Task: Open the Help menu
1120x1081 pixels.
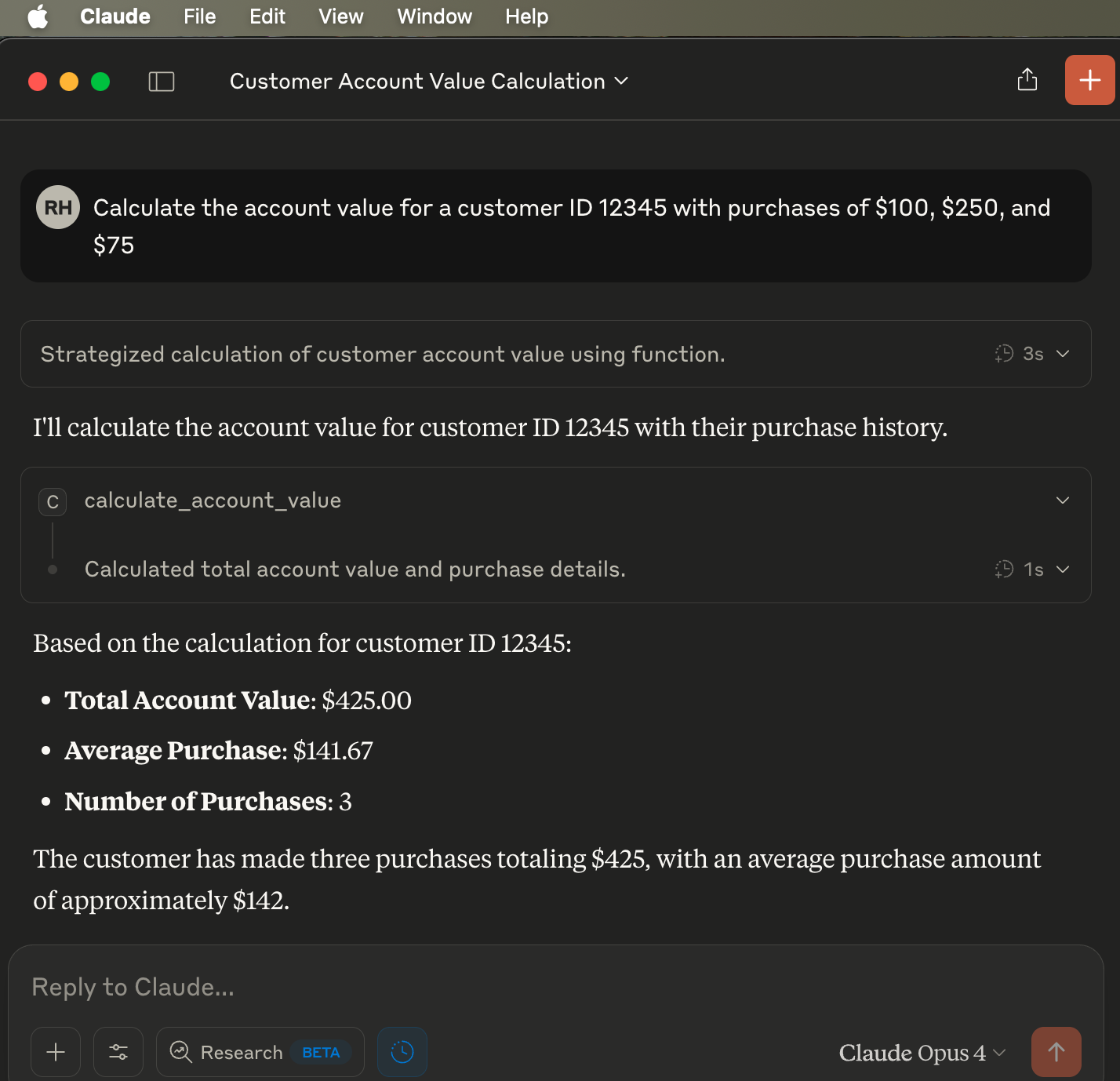Action: [x=527, y=16]
